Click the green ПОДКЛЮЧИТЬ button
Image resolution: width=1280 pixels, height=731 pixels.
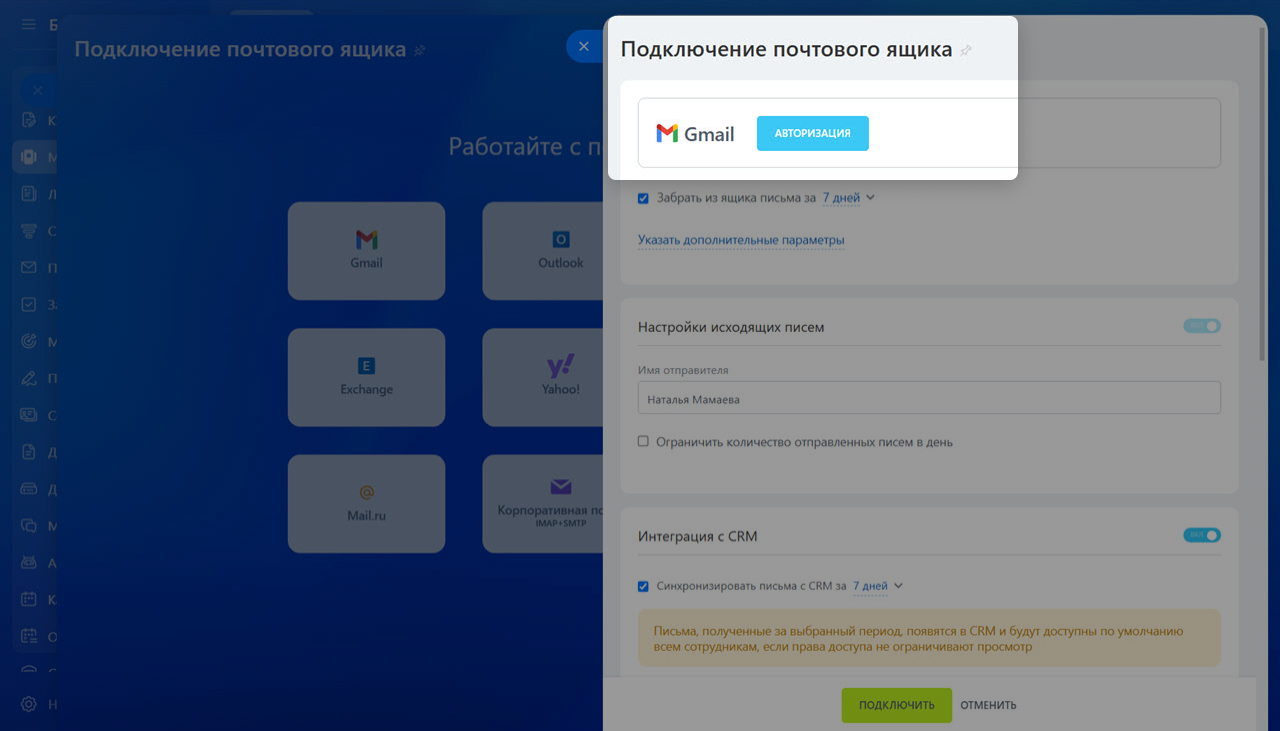[896, 705]
